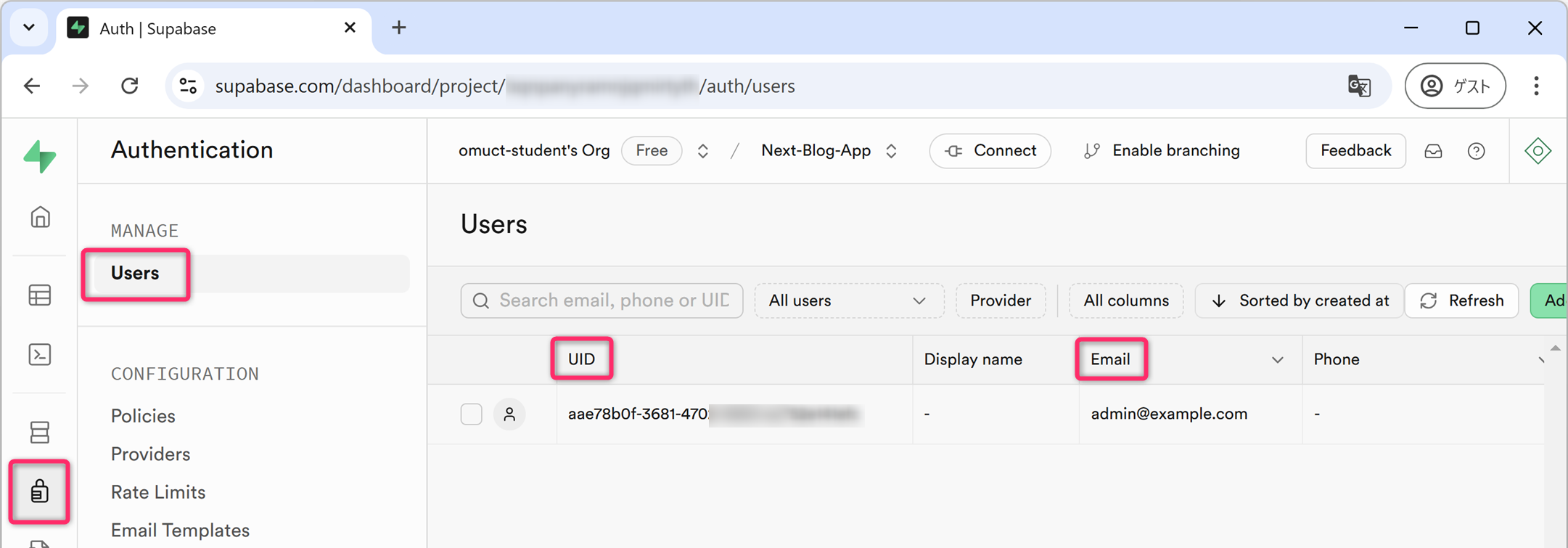Click the browser translate icon
Viewport: 1568px width, 548px height.
tap(1358, 86)
